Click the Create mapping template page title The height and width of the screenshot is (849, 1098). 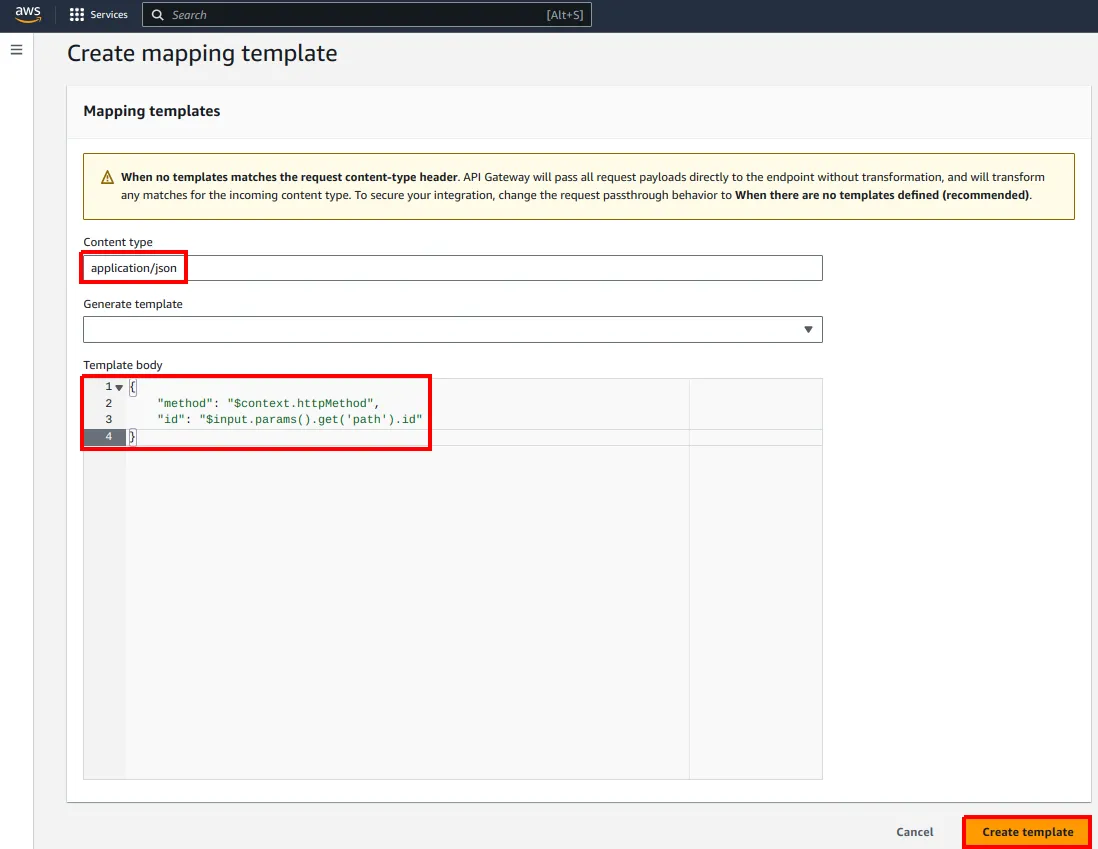pos(202,53)
